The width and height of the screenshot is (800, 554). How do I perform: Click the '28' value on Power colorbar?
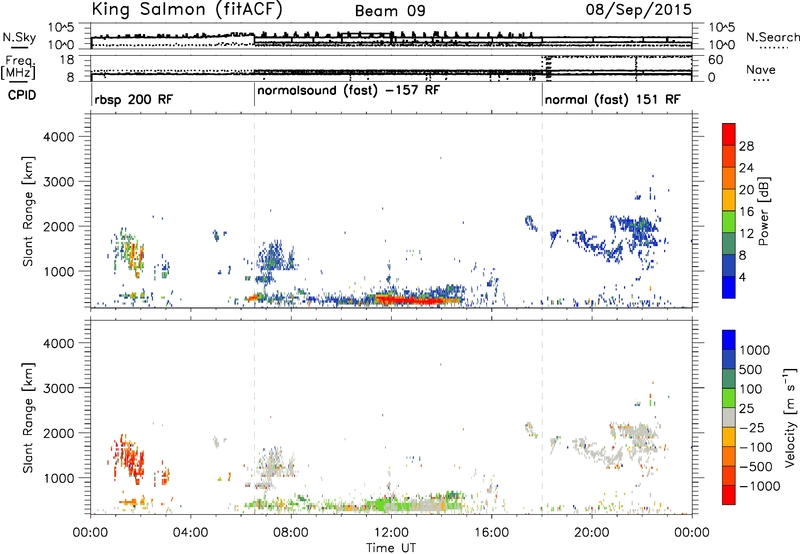tap(746, 146)
